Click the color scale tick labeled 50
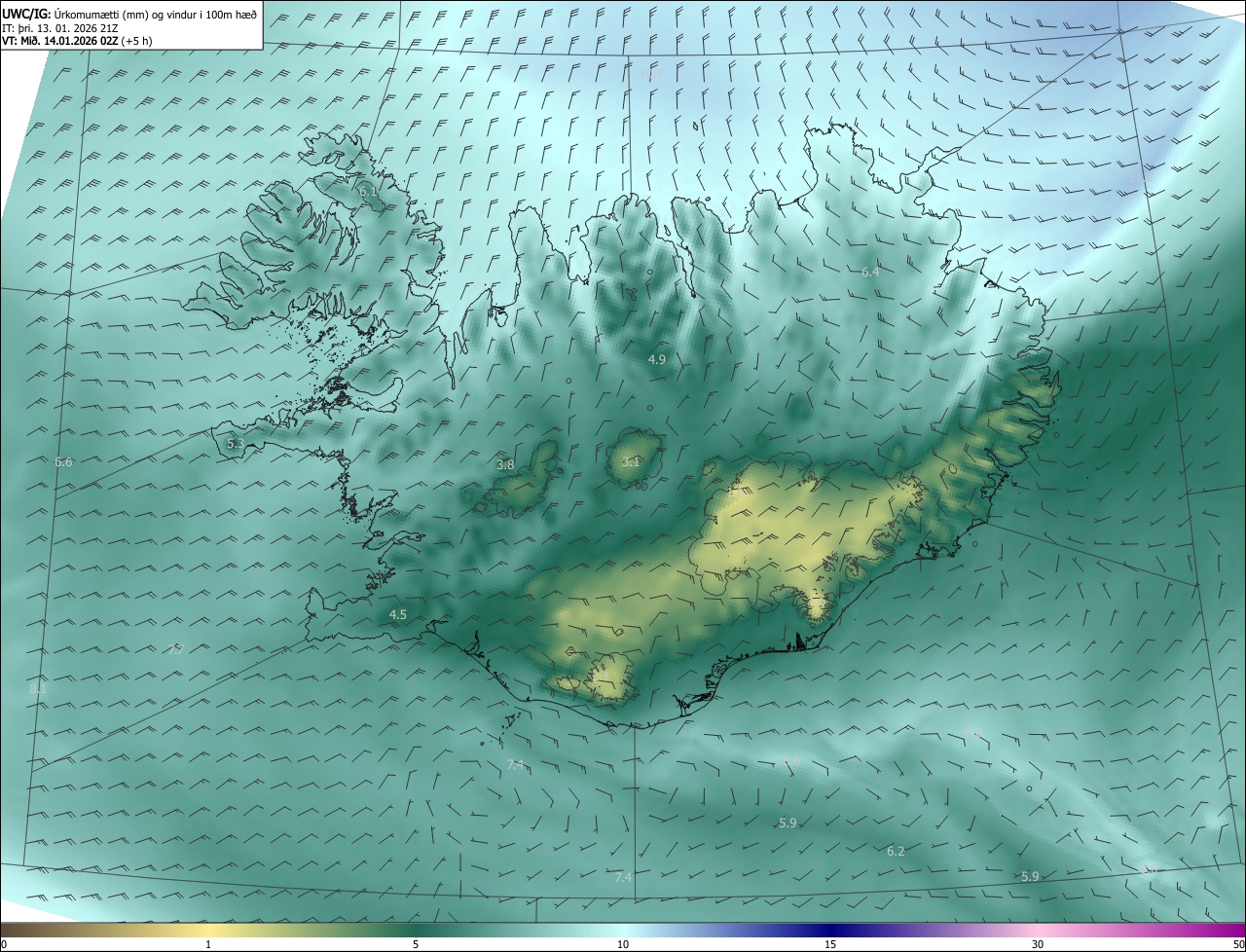The image size is (1246, 952). pyautogui.click(x=1238, y=944)
